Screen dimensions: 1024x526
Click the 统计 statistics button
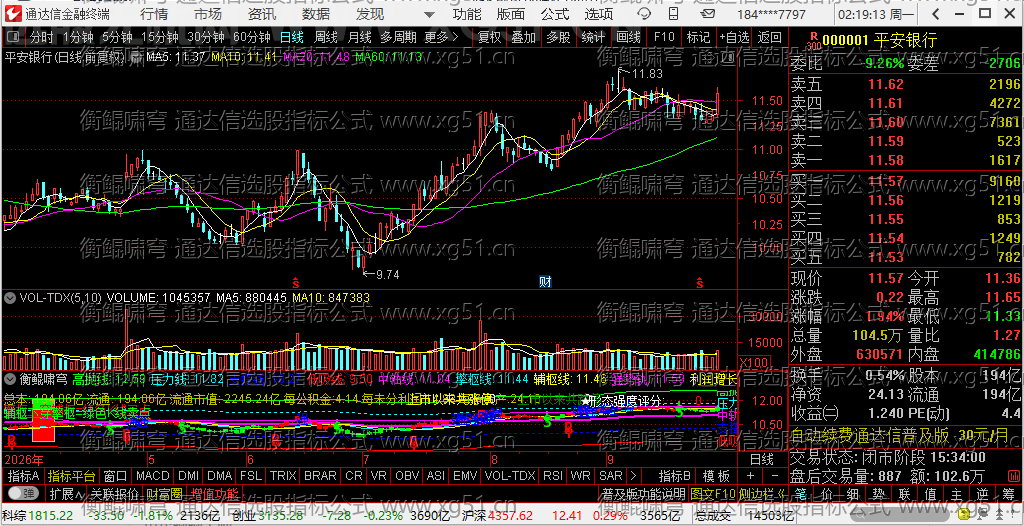pyautogui.click(x=594, y=37)
